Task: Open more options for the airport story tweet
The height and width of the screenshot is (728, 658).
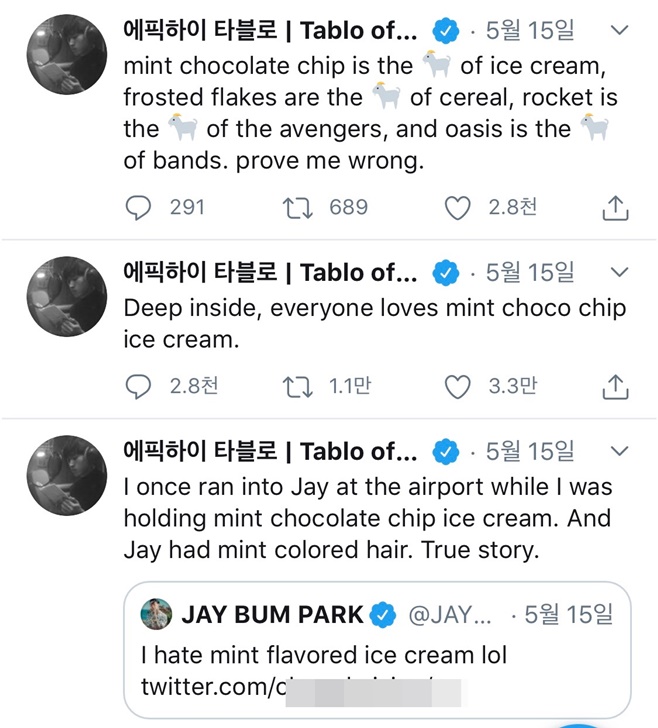Action: point(619,451)
